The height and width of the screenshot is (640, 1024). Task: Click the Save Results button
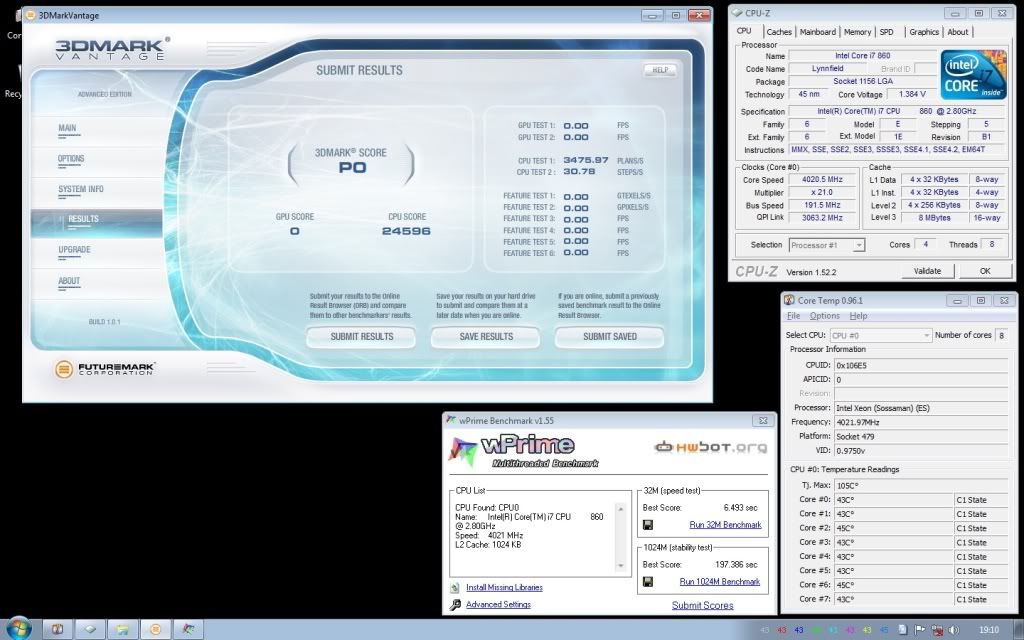tap(485, 337)
